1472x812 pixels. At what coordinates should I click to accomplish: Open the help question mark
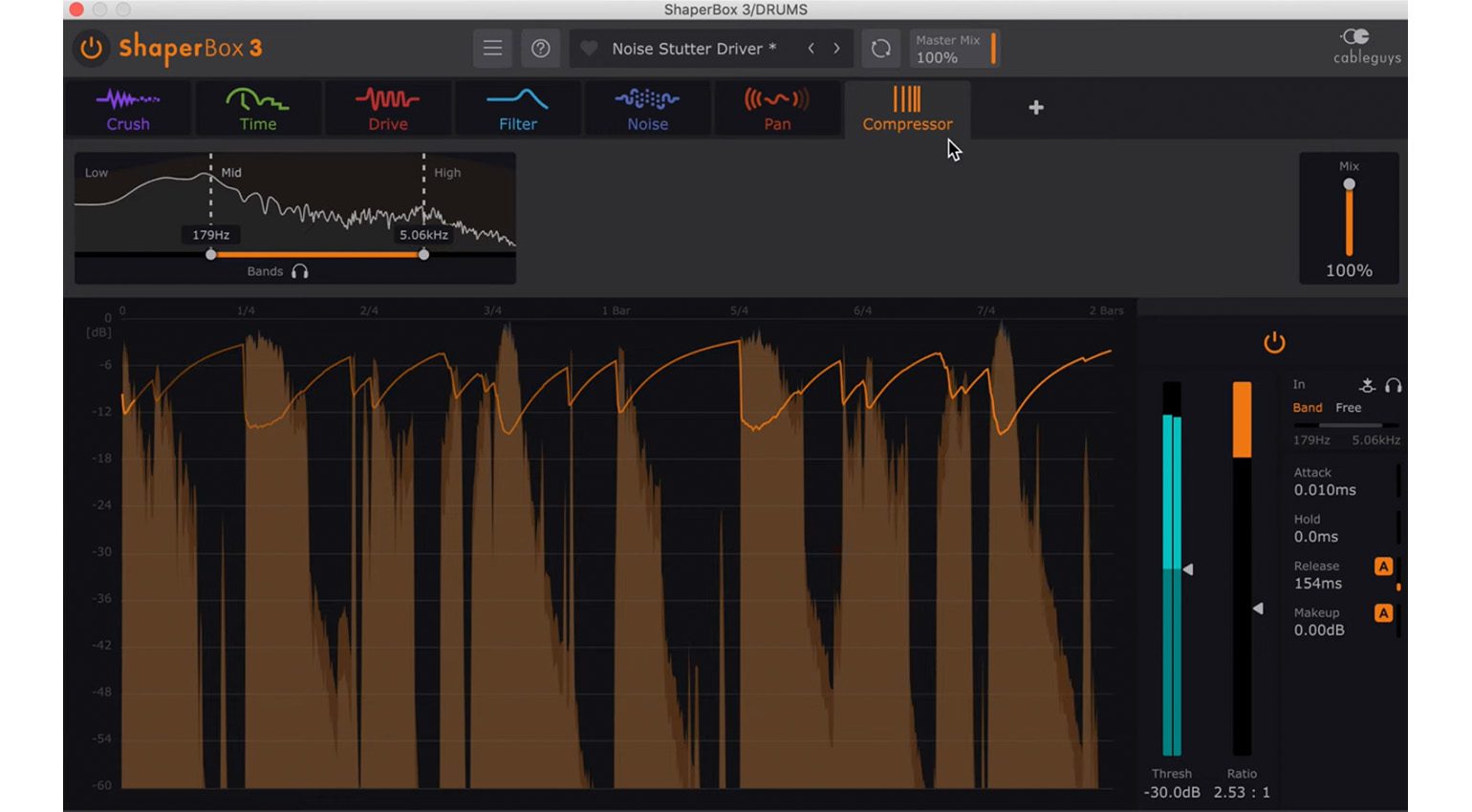point(540,49)
